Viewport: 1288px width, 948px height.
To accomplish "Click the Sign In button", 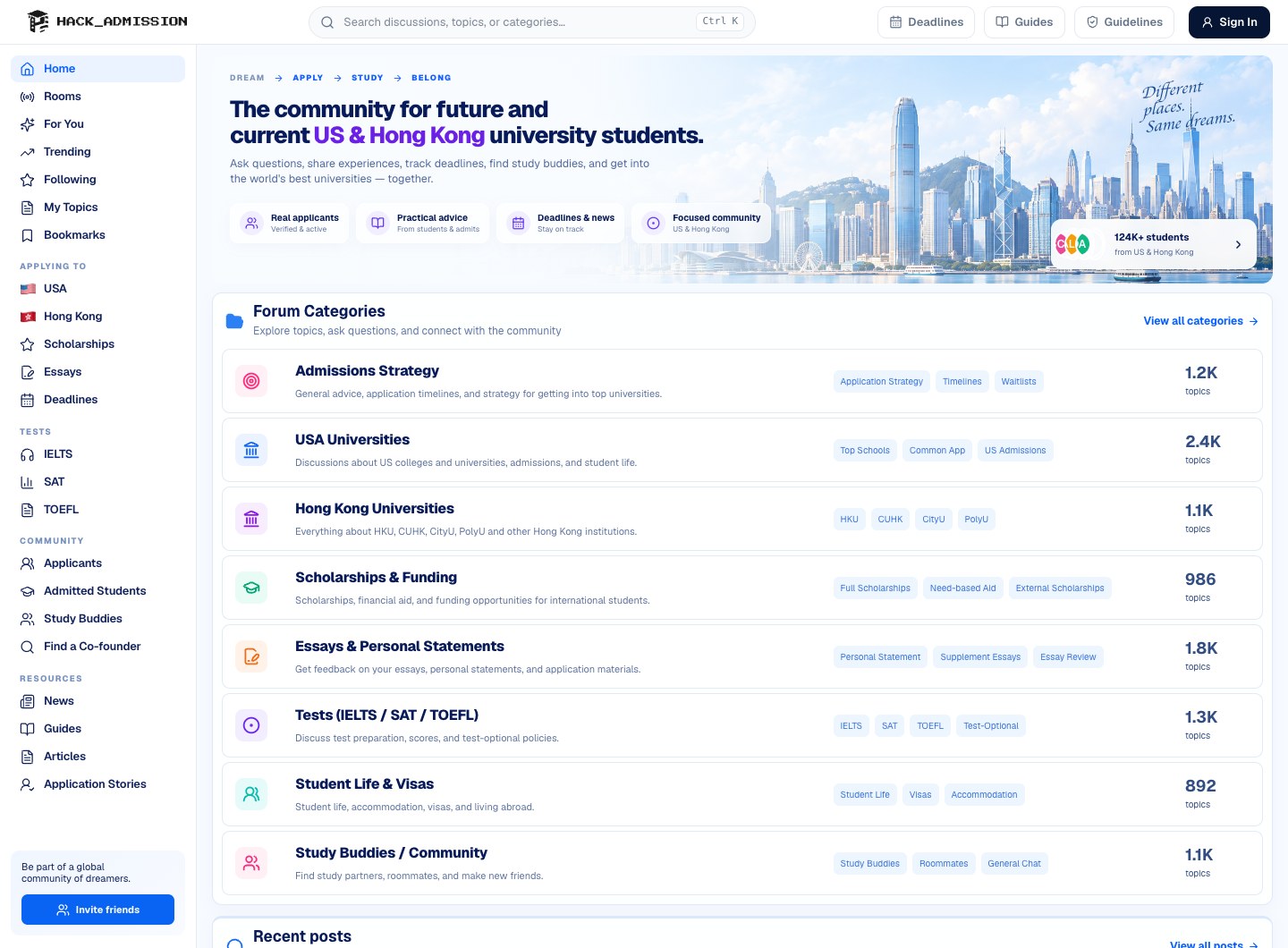I will click(1229, 22).
